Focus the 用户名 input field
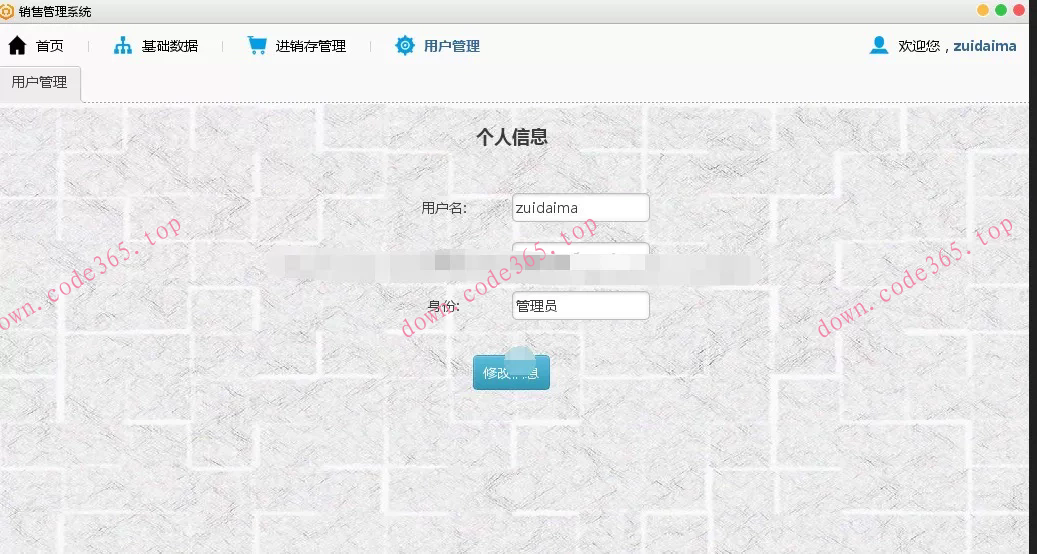This screenshot has height=554, width=1037. click(581, 208)
